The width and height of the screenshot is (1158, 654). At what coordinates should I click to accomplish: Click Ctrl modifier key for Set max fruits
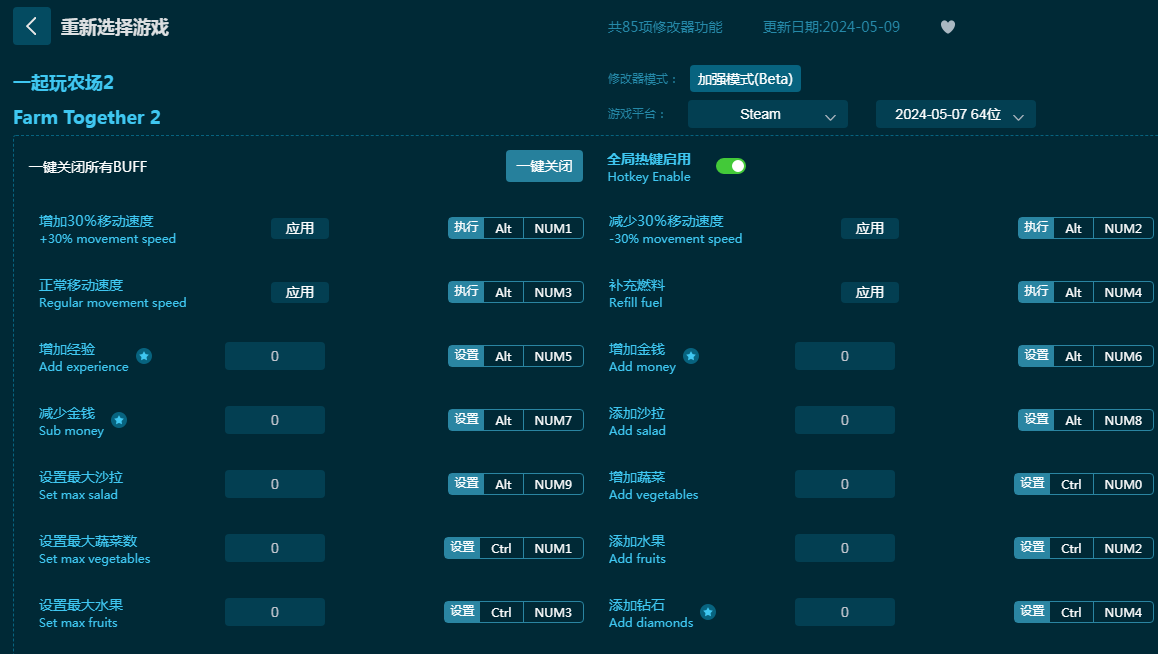501,613
